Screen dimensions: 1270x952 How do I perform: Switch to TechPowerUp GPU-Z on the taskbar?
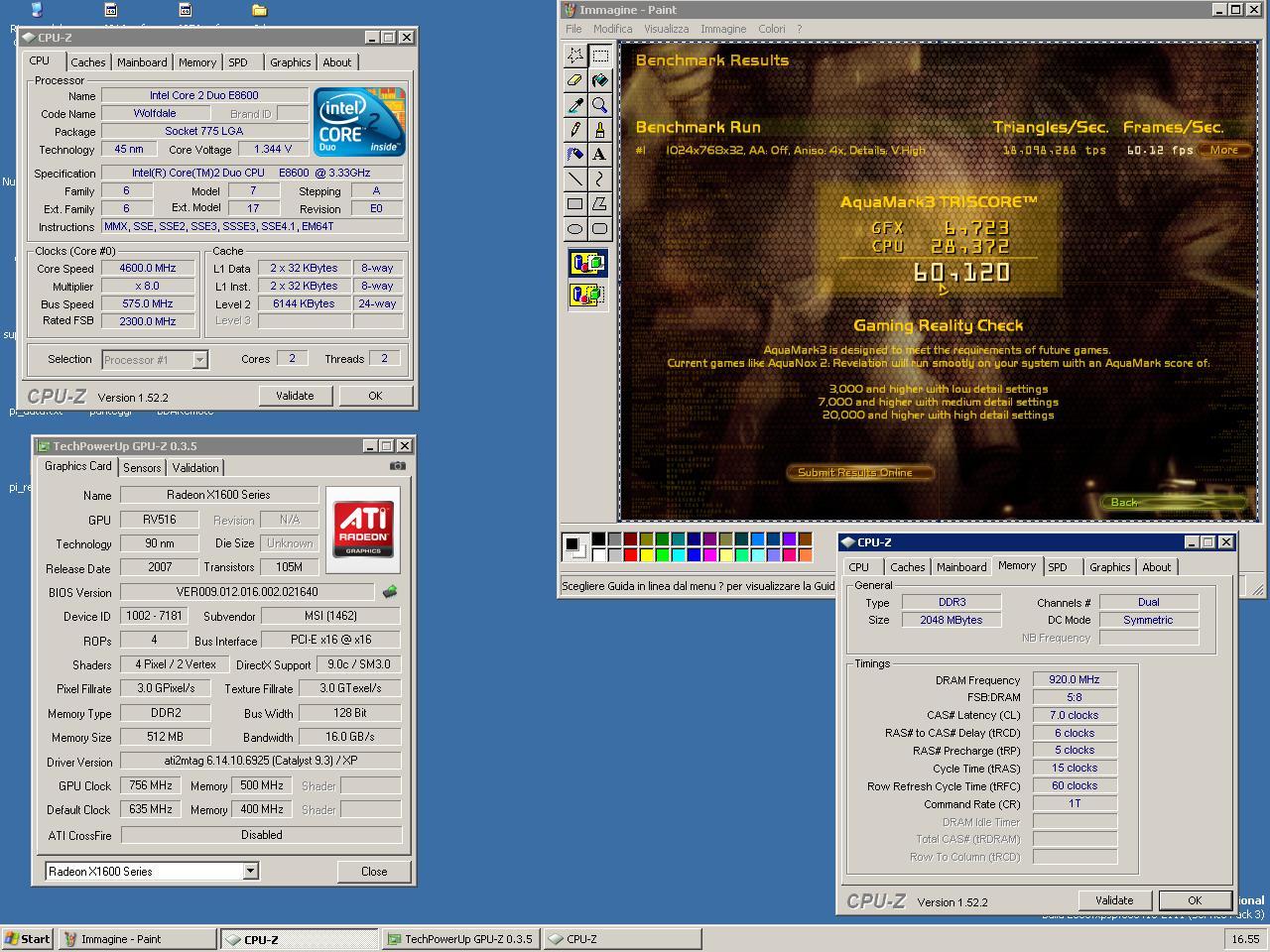coord(461,938)
